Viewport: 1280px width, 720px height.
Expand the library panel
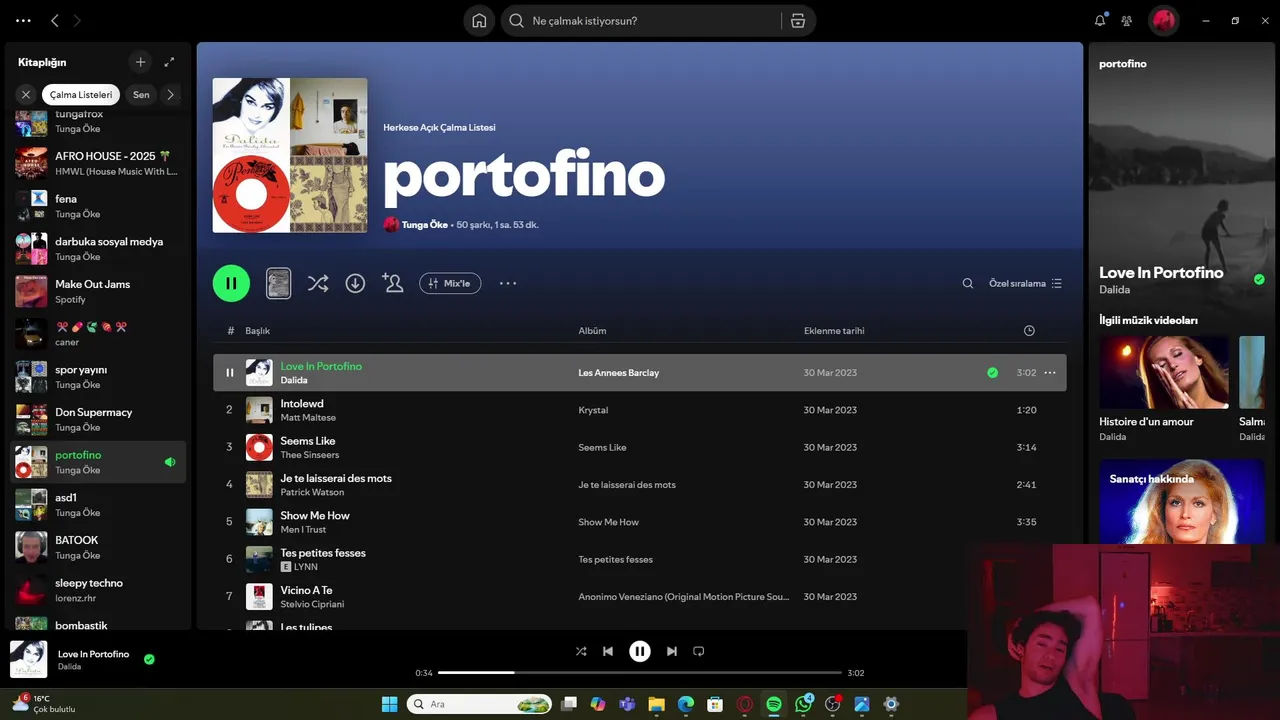click(x=169, y=62)
